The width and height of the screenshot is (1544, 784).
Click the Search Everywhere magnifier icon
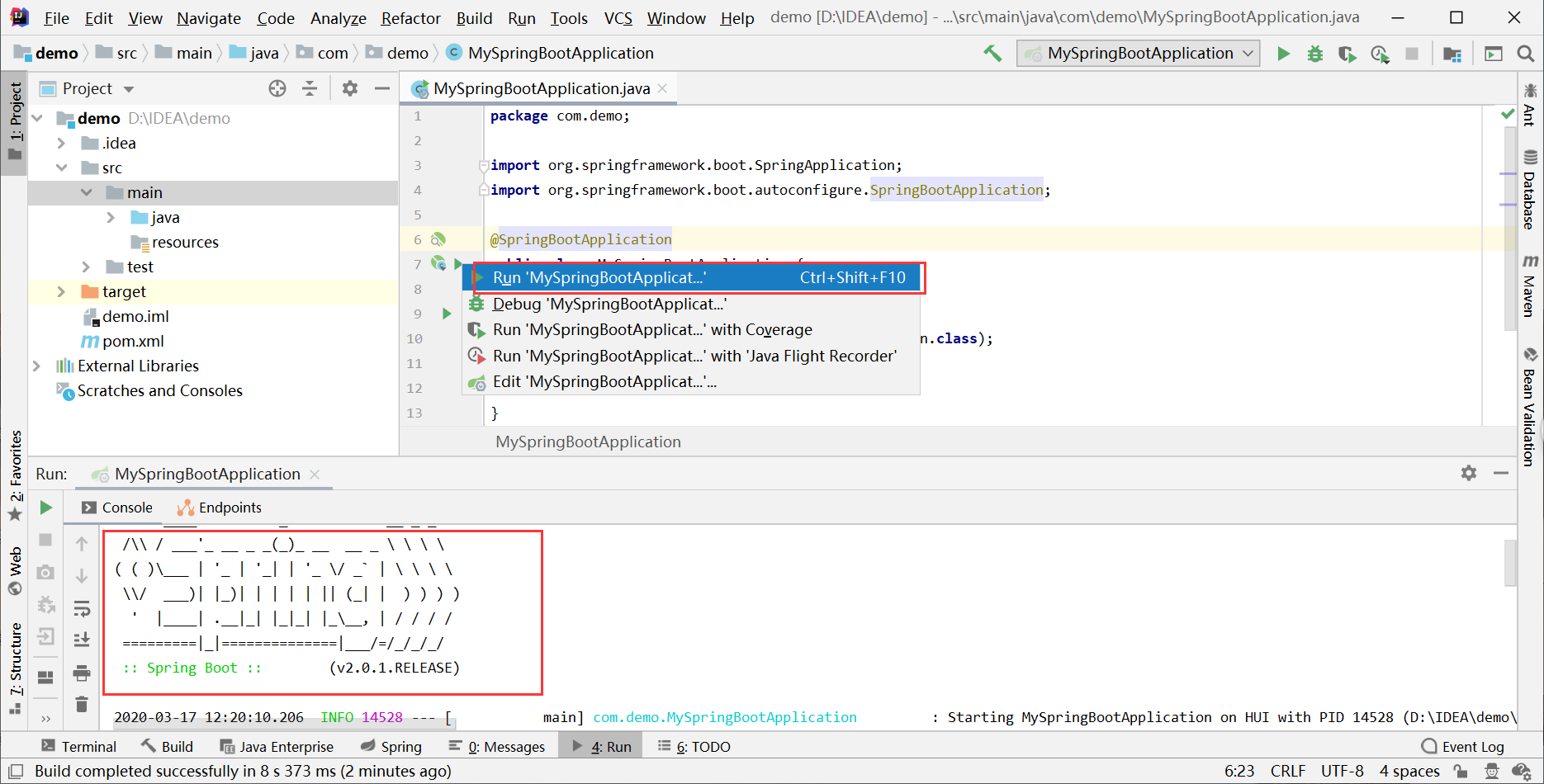point(1526,54)
